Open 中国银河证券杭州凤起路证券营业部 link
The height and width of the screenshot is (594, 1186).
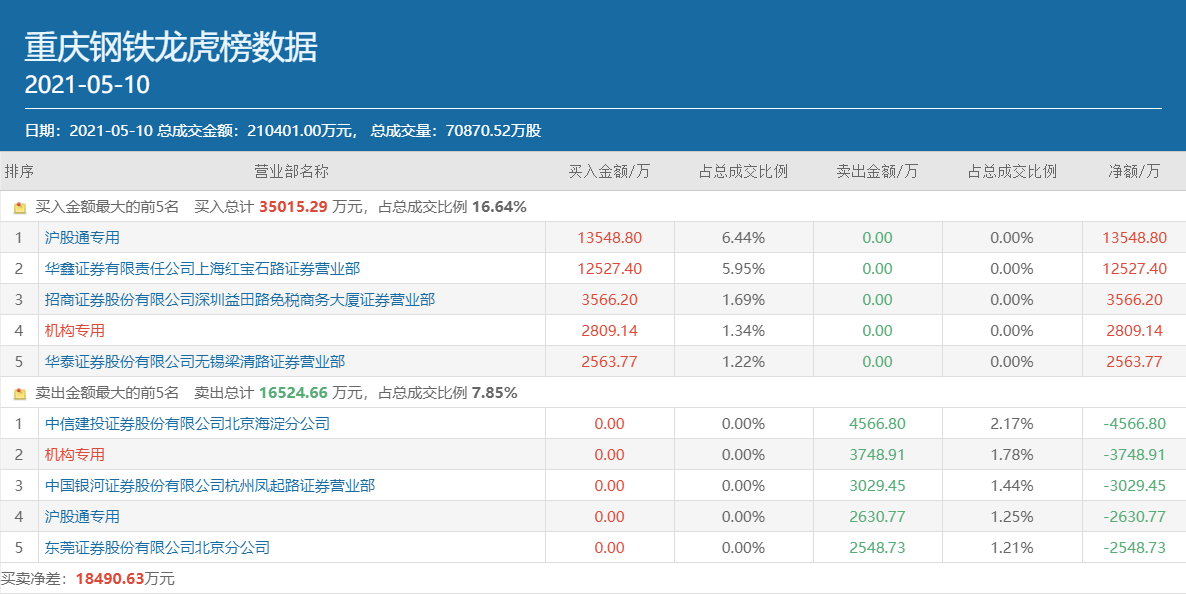[x=210, y=486]
